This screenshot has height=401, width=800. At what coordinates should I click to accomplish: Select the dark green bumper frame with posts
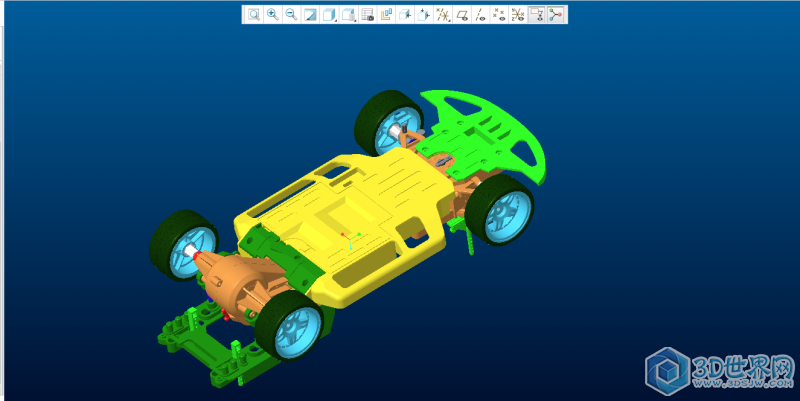(x=204, y=342)
